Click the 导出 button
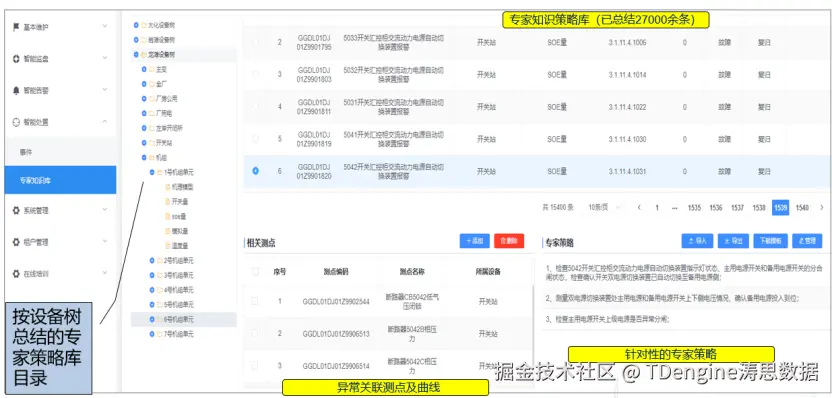The height and width of the screenshot is (398, 832). [733, 241]
